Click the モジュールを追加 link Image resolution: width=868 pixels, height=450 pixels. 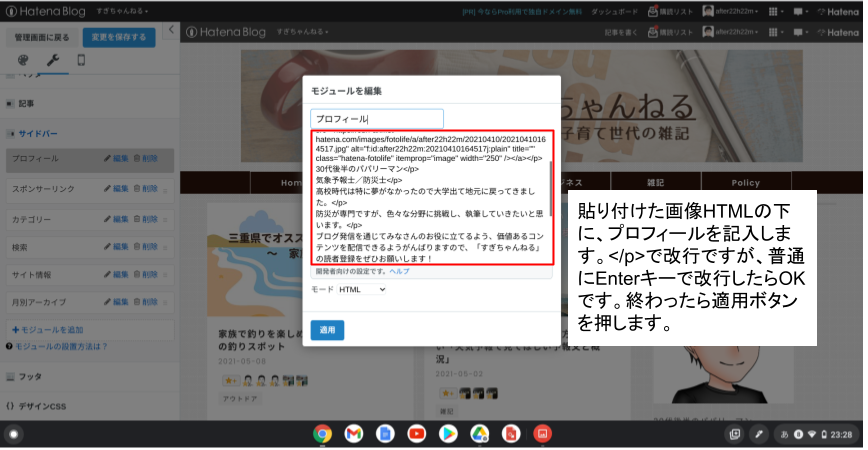[48, 330]
